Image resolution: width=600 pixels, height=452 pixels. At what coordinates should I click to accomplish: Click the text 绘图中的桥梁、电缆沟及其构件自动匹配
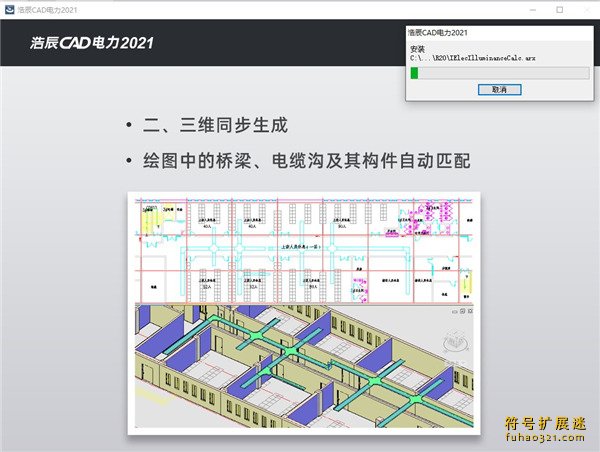click(307, 161)
